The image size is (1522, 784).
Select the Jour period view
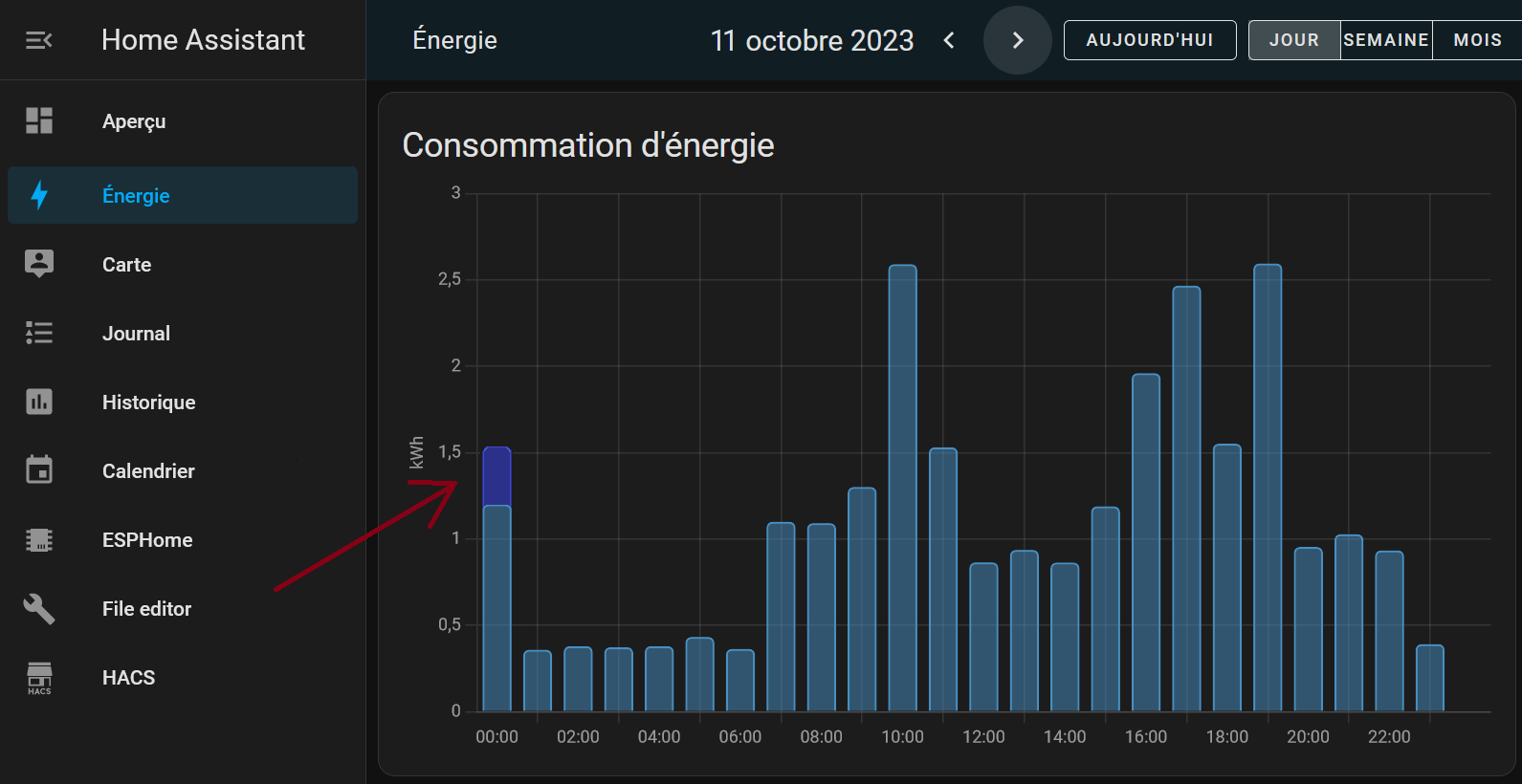(1293, 40)
